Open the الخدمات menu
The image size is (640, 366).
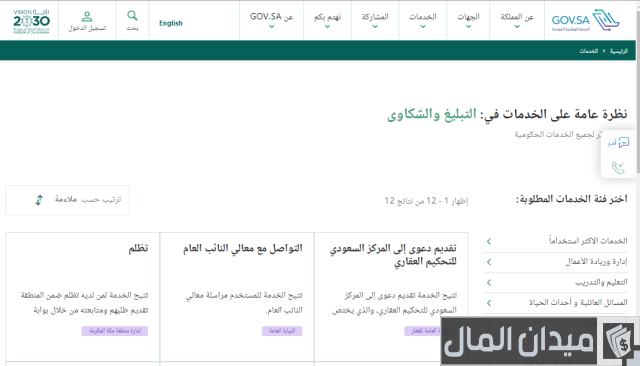pyautogui.click(x=423, y=17)
